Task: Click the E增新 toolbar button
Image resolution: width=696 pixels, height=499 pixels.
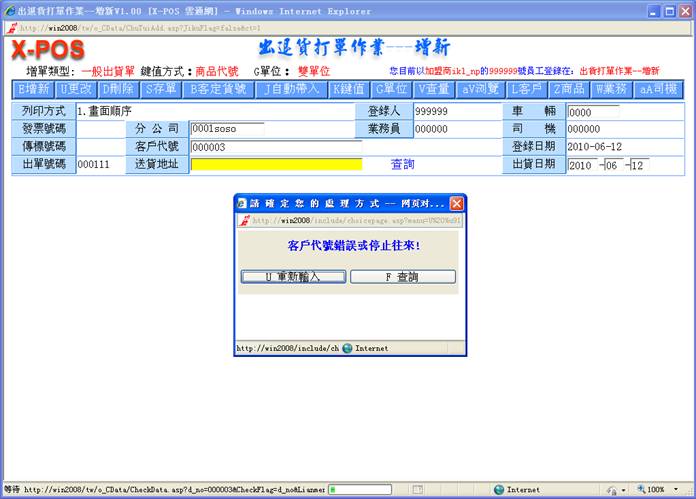Action: point(33,89)
